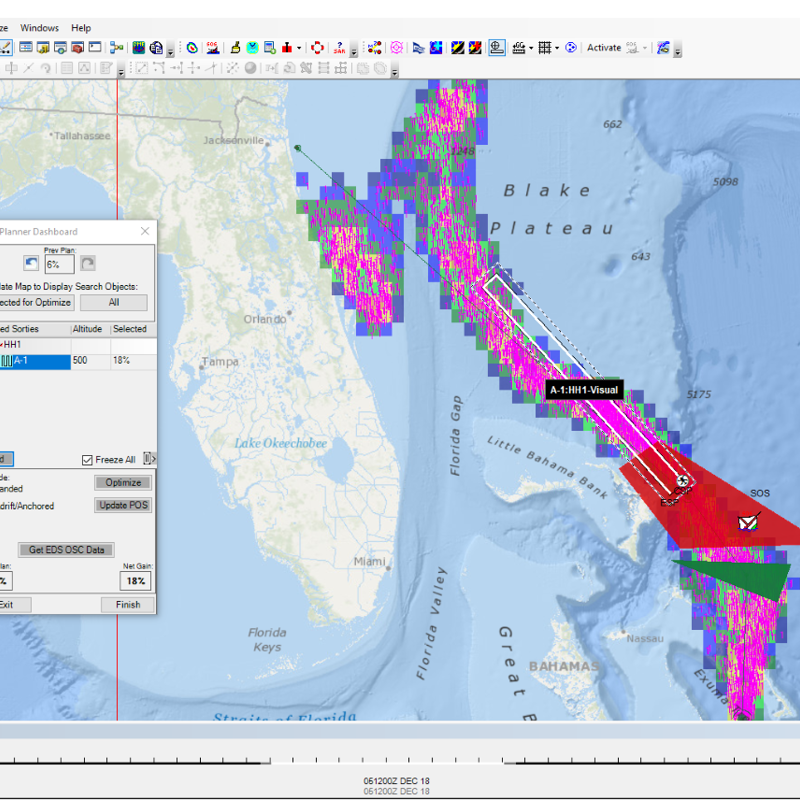Viewport: 800px width, 800px height.
Task: Click the red stamp tool icon
Action: pos(287,47)
